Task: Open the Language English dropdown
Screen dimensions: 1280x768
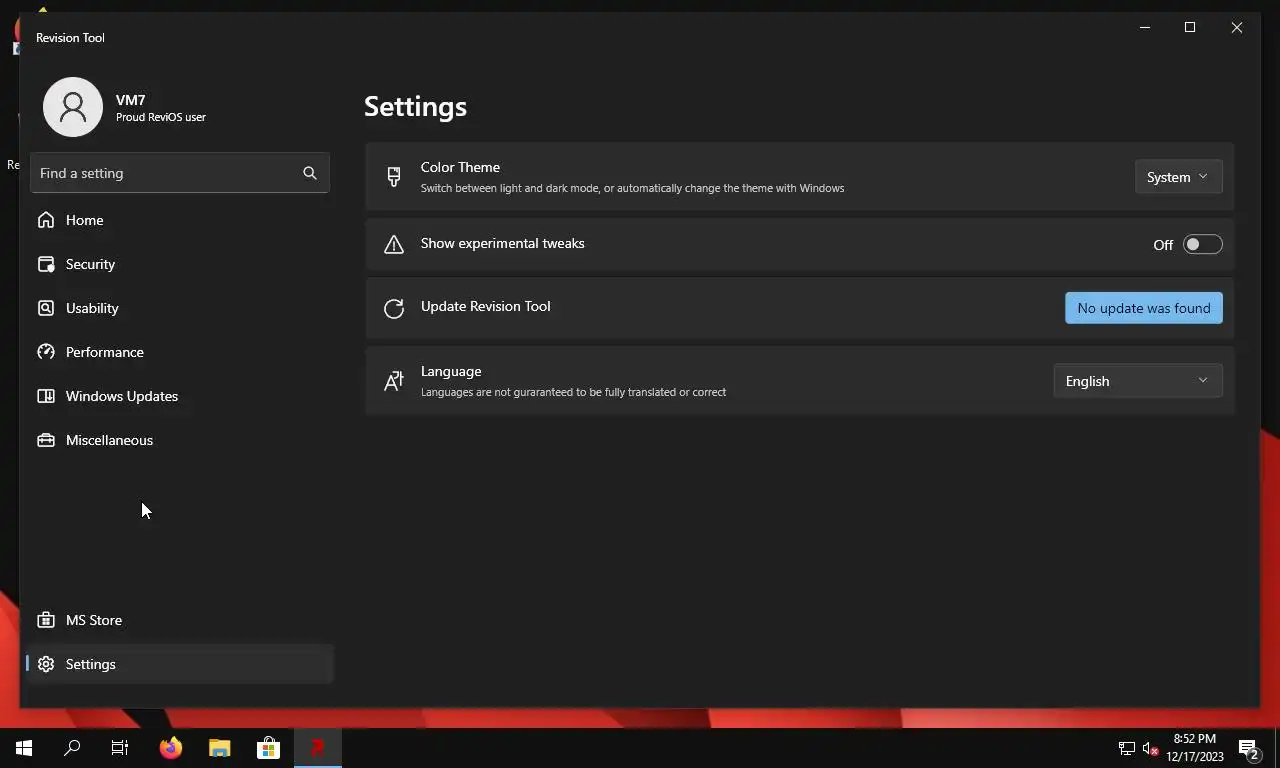Action: click(x=1138, y=381)
